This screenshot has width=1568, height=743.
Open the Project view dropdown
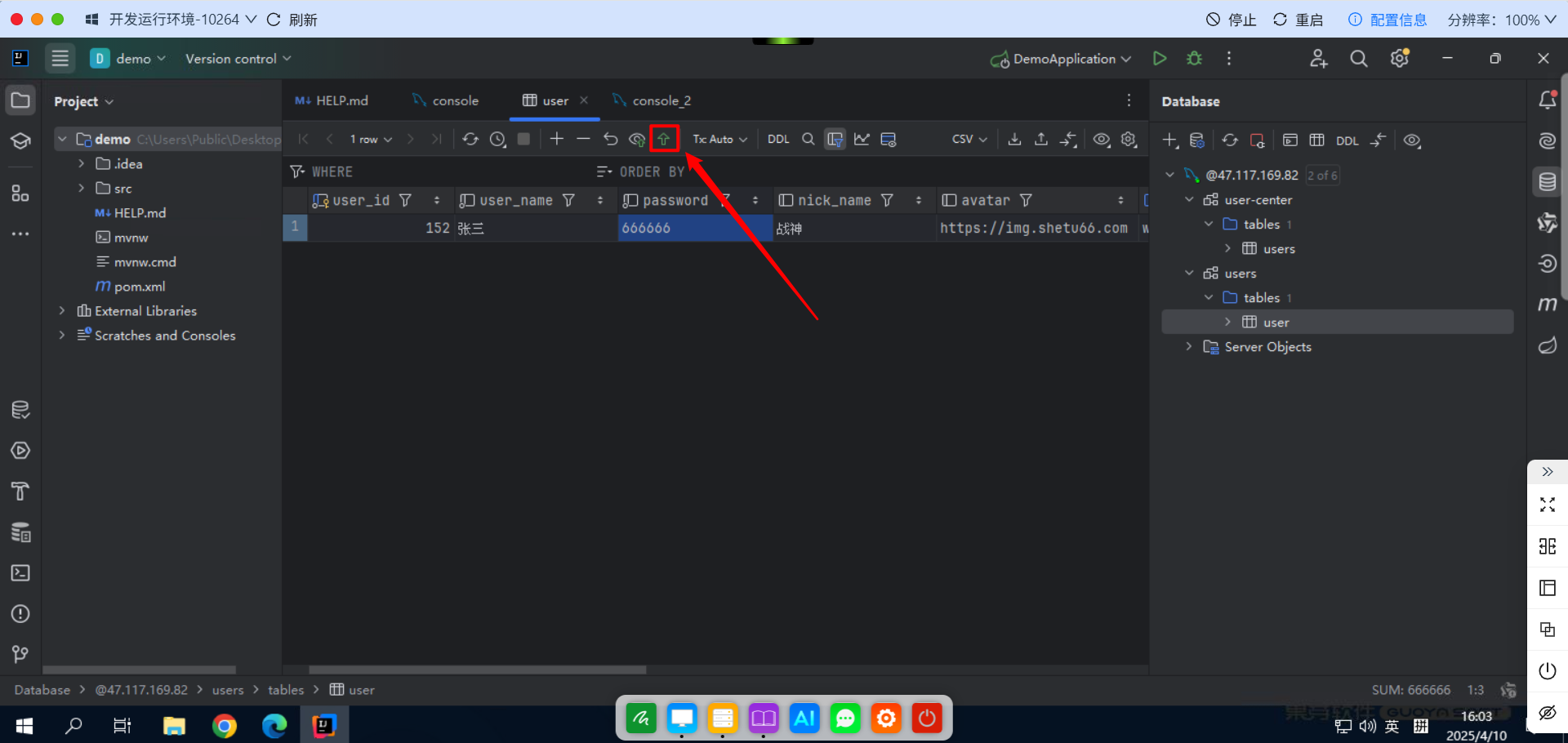tap(84, 101)
